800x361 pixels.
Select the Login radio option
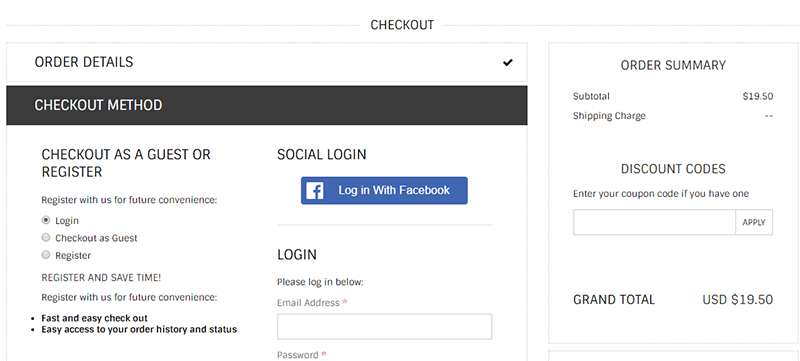[x=46, y=220]
